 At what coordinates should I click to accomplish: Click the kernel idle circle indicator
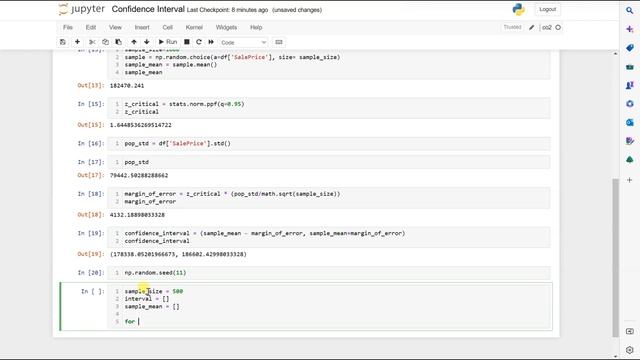click(558, 27)
